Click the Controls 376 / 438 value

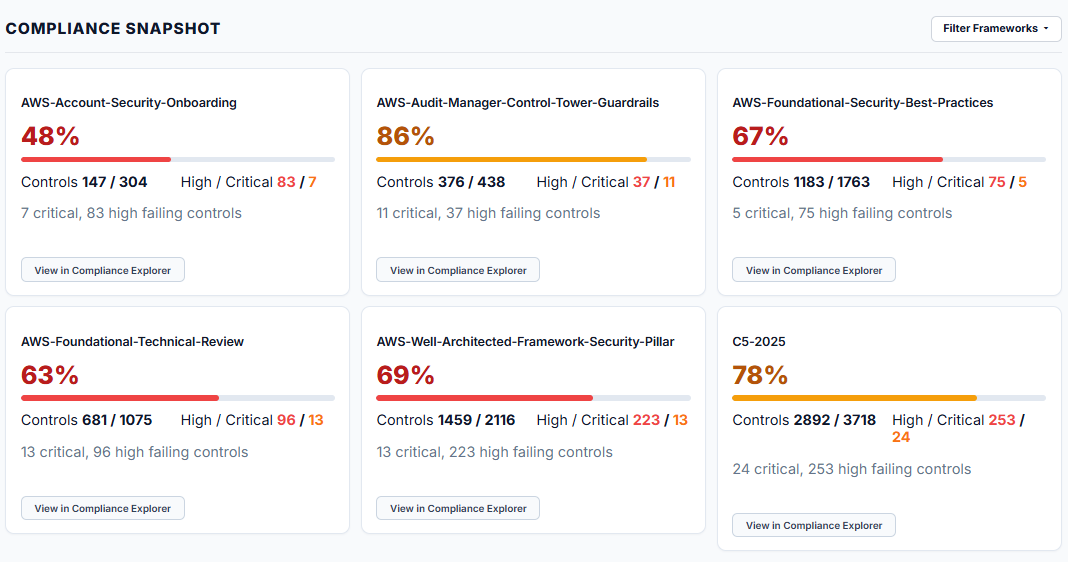(441, 182)
